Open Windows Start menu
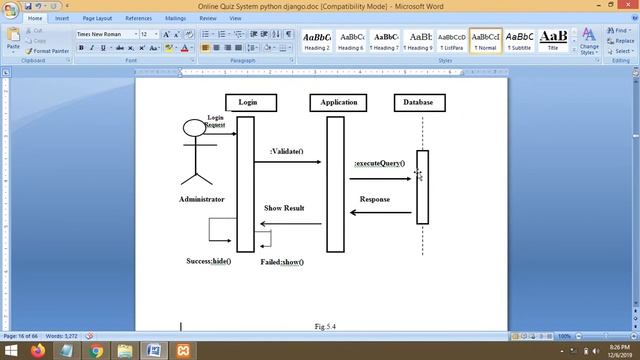The image size is (640, 360). point(11,351)
